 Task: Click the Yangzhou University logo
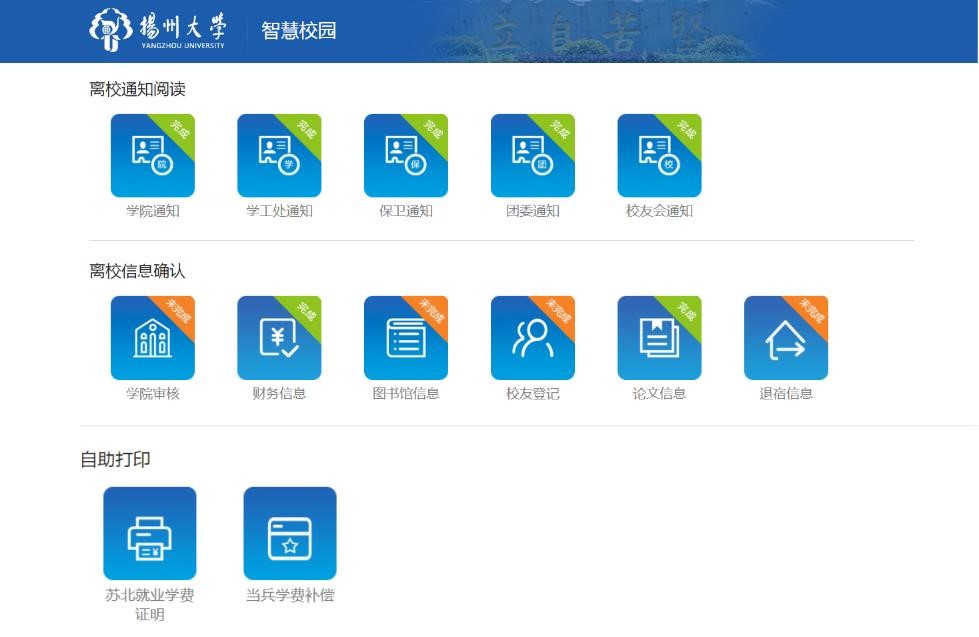pyautogui.click(x=158, y=30)
